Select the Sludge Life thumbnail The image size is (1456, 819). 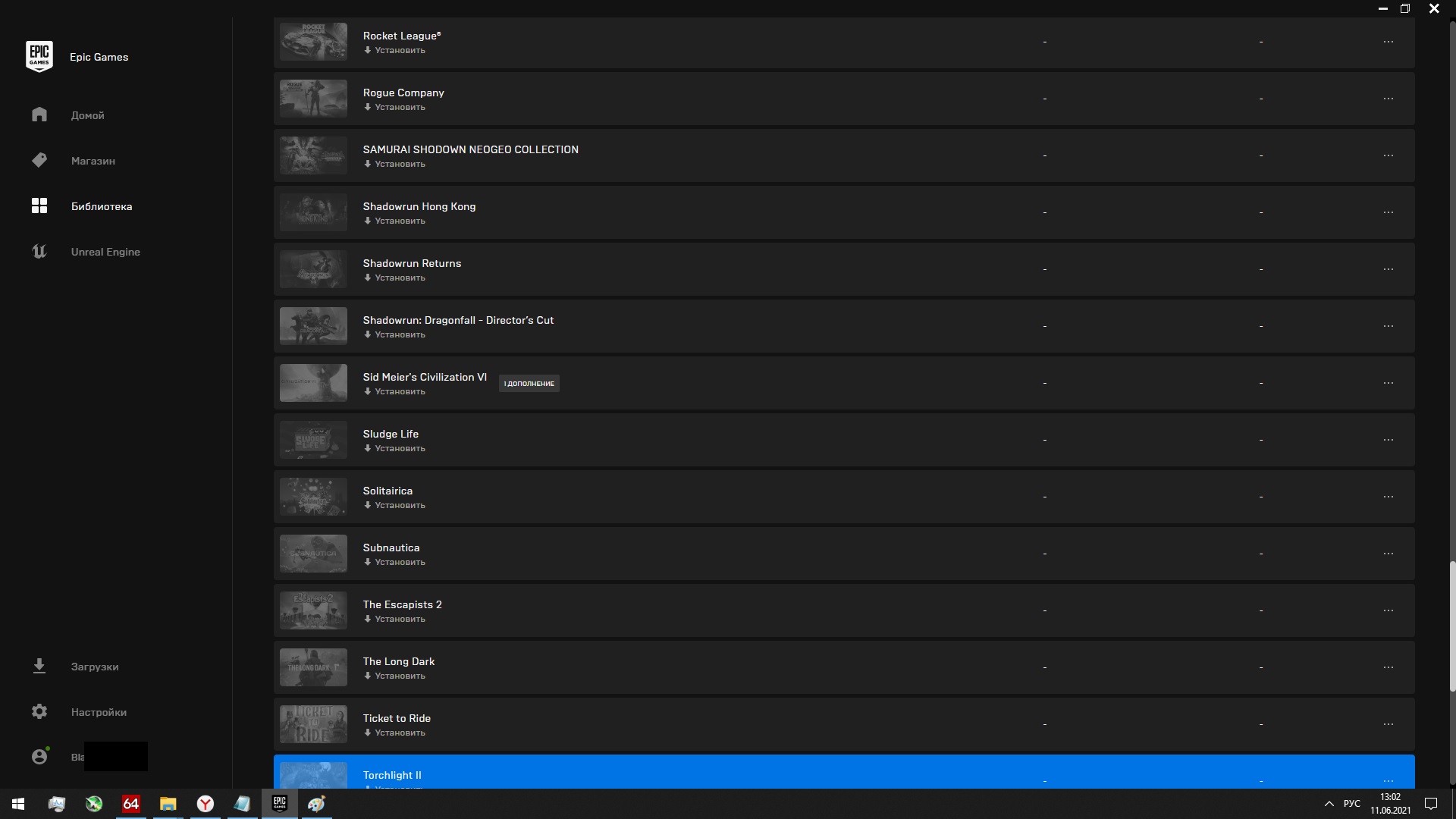pos(313,440)
